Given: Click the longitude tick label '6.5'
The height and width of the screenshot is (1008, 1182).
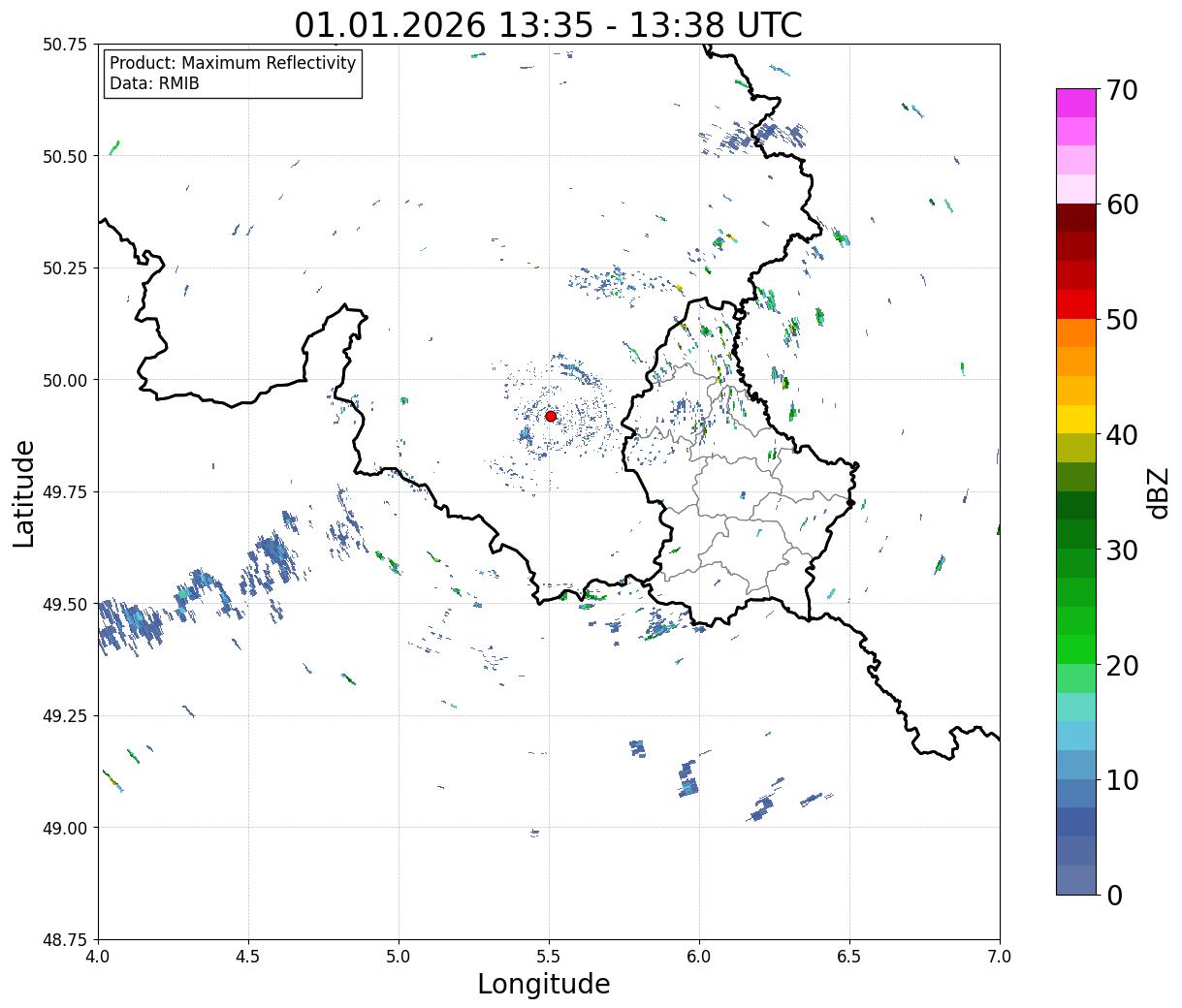Looking at the screenshot, I should point(849,956).
